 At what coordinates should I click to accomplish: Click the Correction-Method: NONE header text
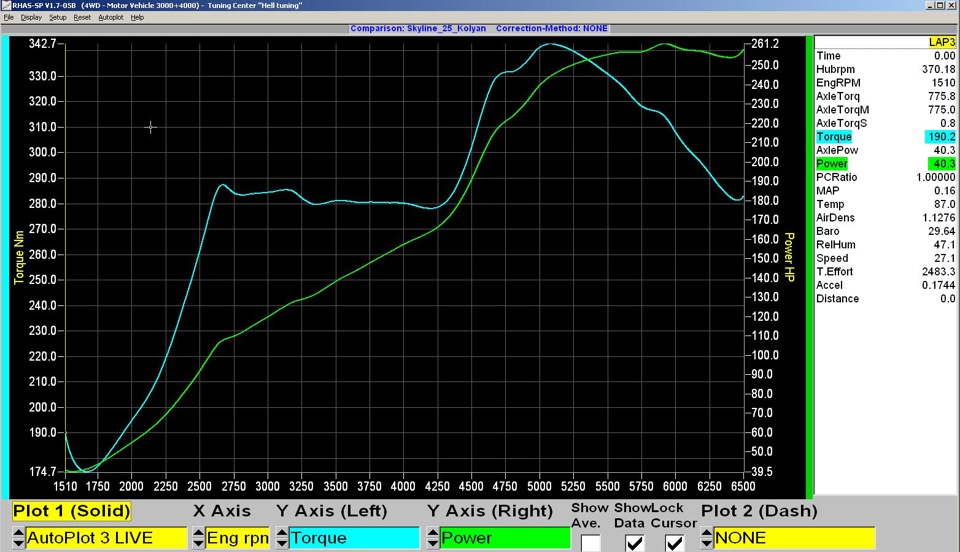552,28
